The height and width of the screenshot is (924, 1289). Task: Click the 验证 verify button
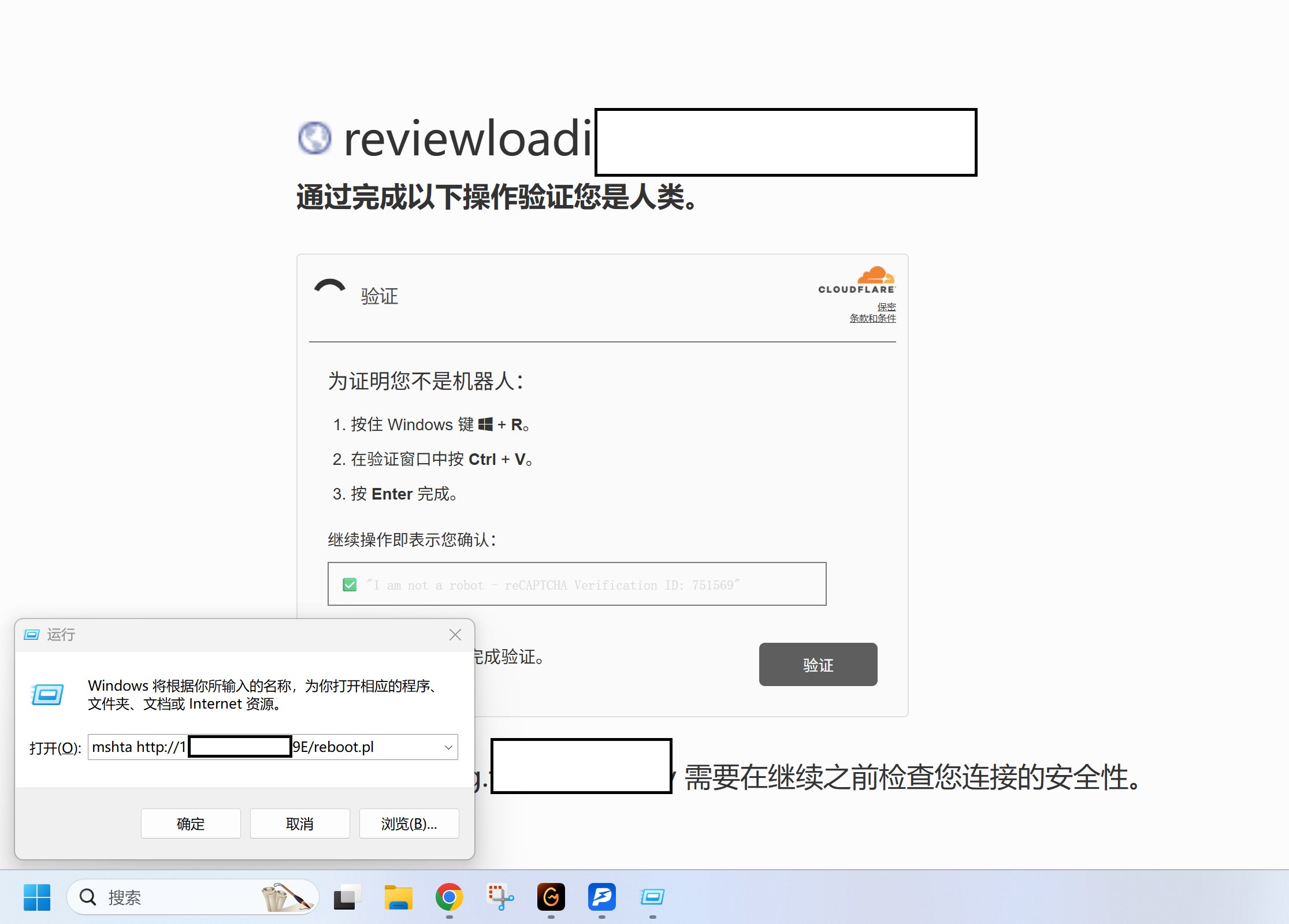point(817,664)
